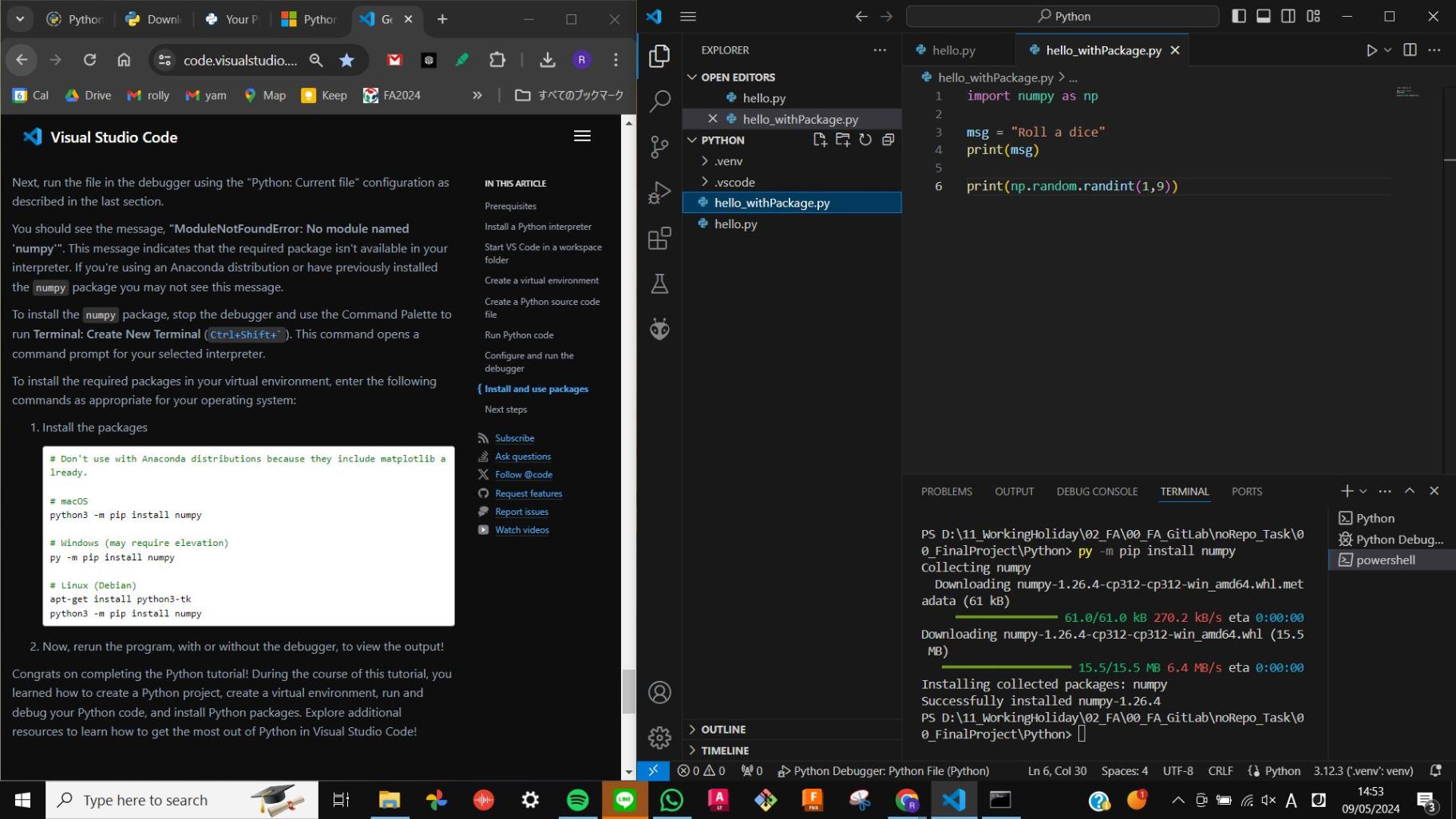The image size is (1456, 819).
Task: Expand the .venv folder
Action: pos(728,160)
